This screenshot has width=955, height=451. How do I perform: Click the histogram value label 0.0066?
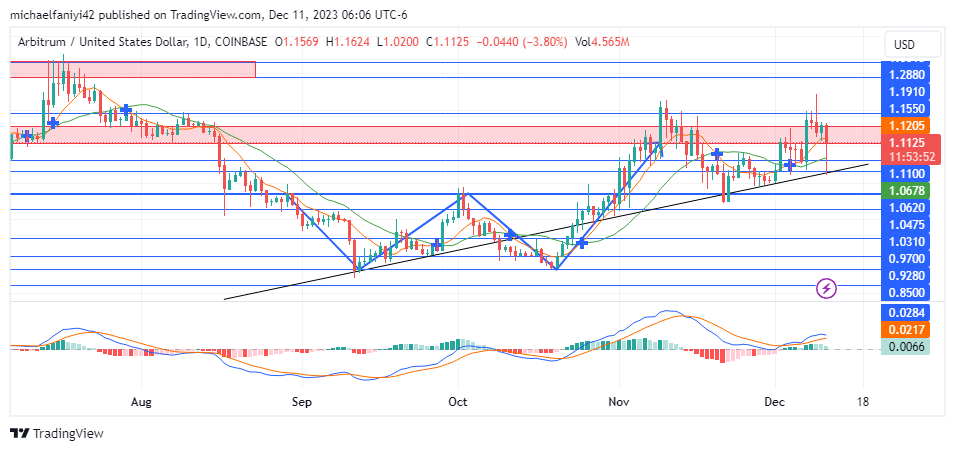click(x=906, y=347)
